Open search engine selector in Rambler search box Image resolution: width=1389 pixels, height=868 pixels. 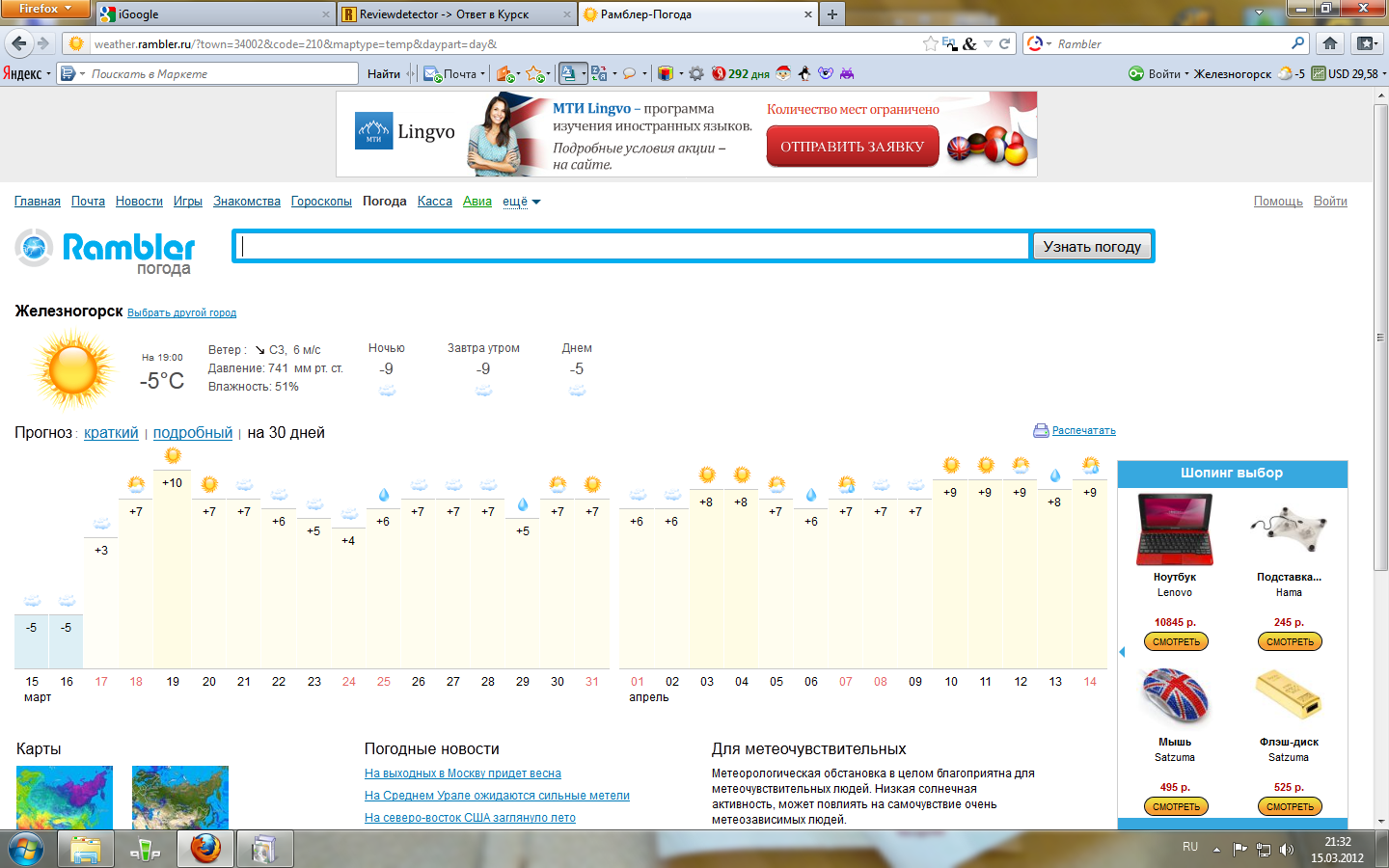[1038, 43]
